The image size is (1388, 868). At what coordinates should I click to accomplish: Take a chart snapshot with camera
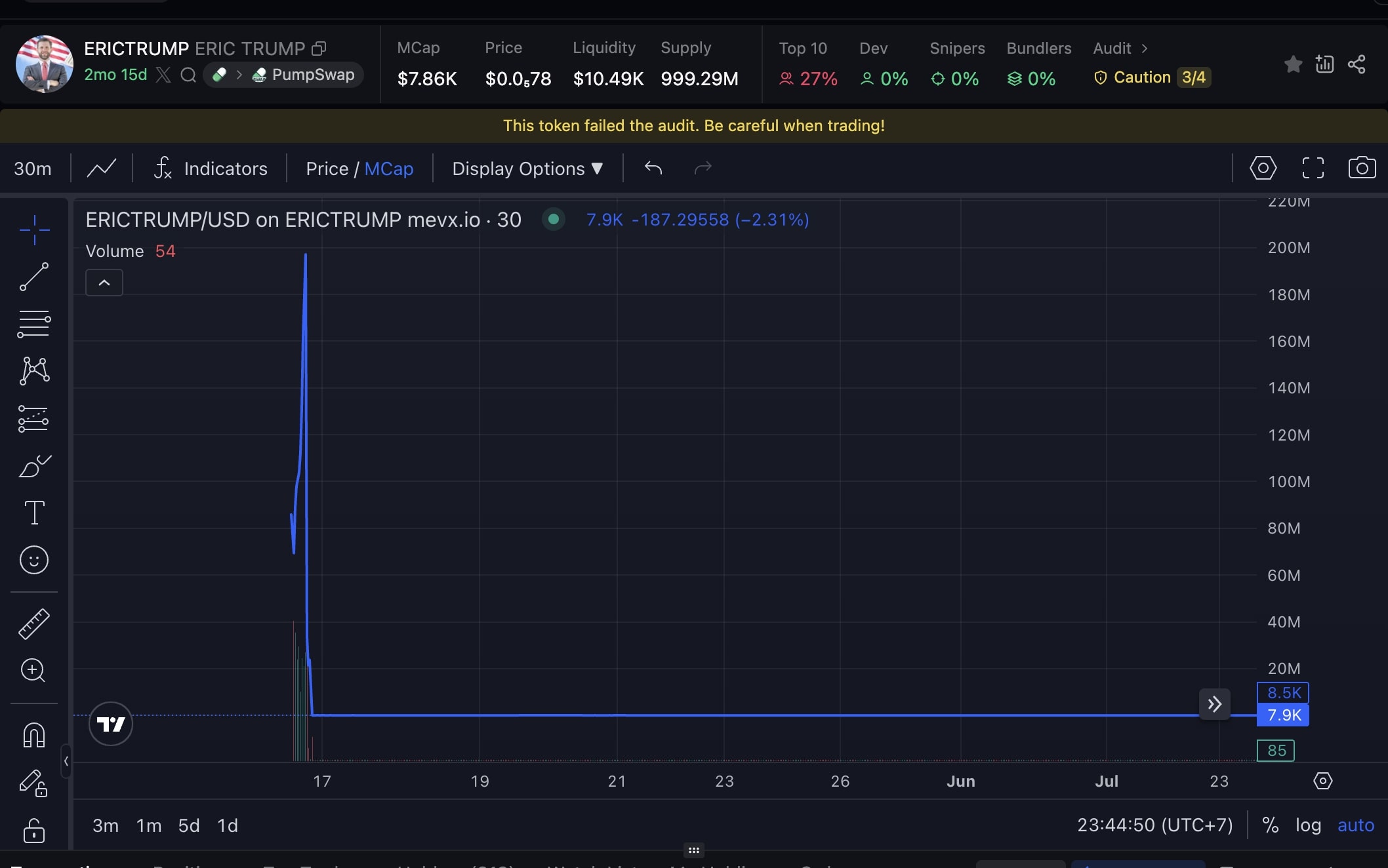click(1362, 168)
